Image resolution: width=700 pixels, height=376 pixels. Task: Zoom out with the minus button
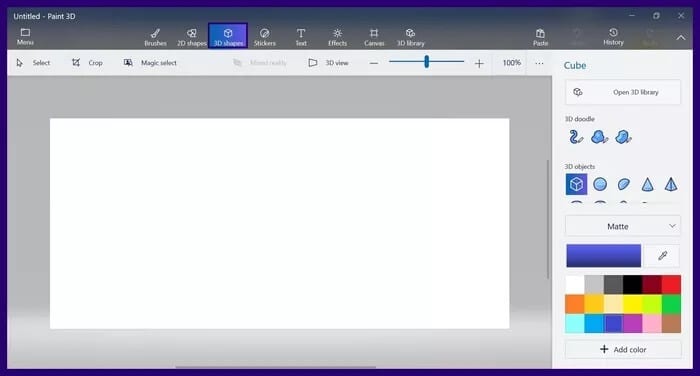374,63
